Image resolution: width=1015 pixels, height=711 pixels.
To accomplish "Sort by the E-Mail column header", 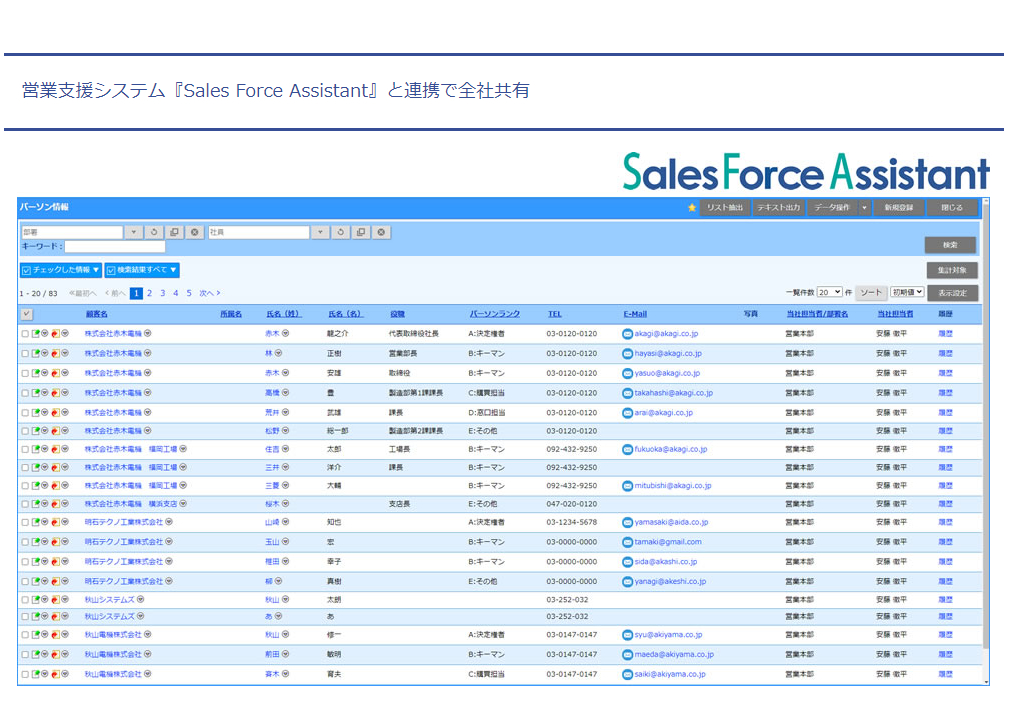I will click(635, 314).
